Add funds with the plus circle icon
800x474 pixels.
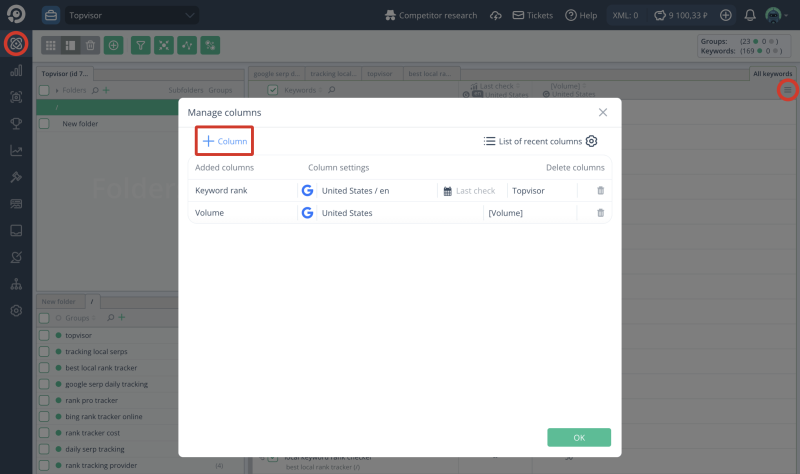click(x=726, y=15)
